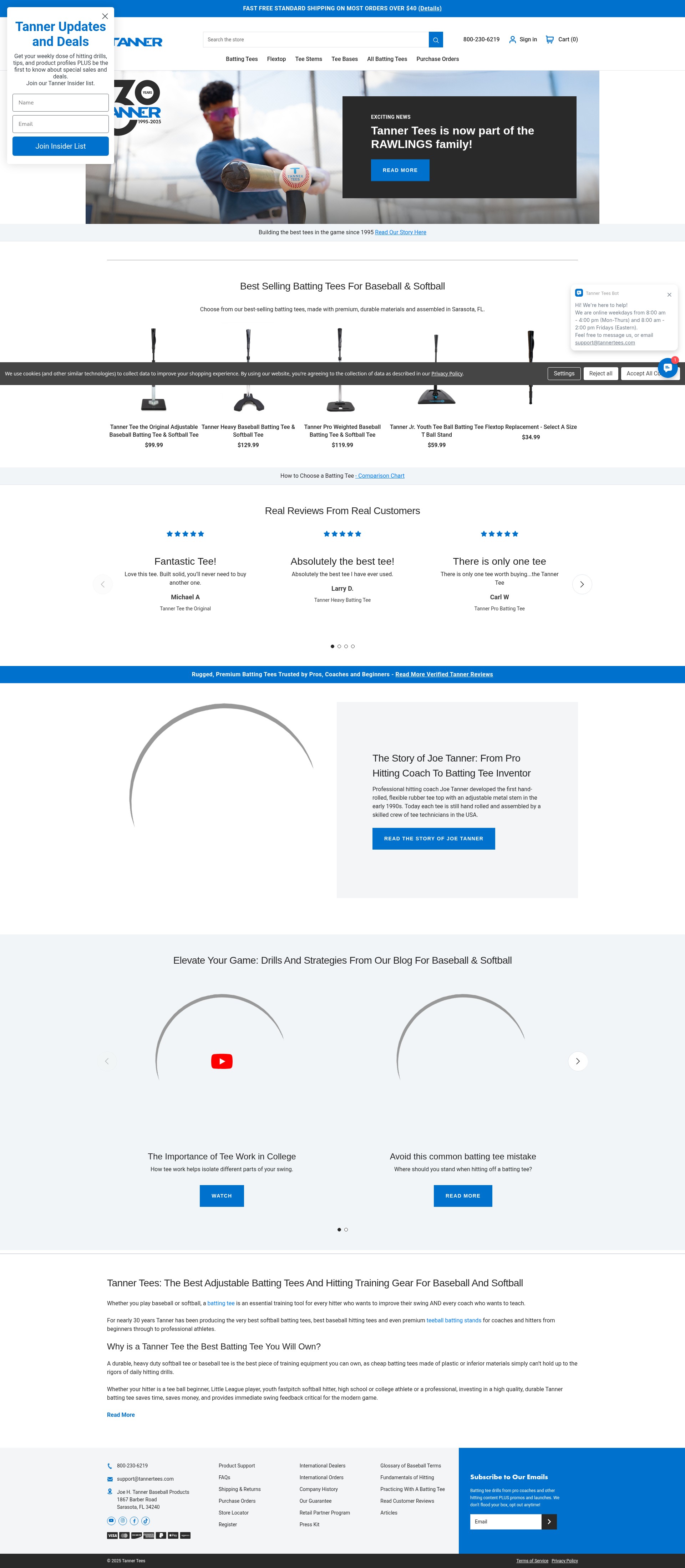Click shipping Details link in top banner
Viewport: 685px width, 1568px height.
tap(430, 9)
